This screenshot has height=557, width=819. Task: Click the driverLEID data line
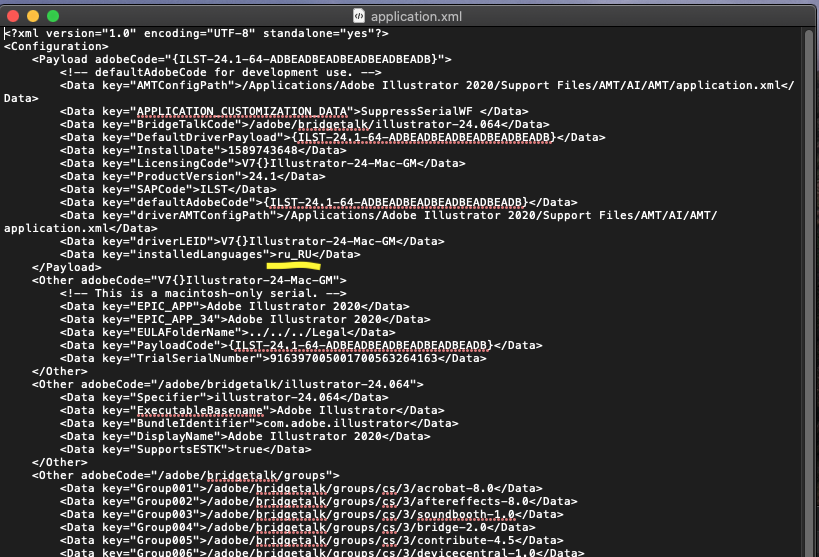252,241
